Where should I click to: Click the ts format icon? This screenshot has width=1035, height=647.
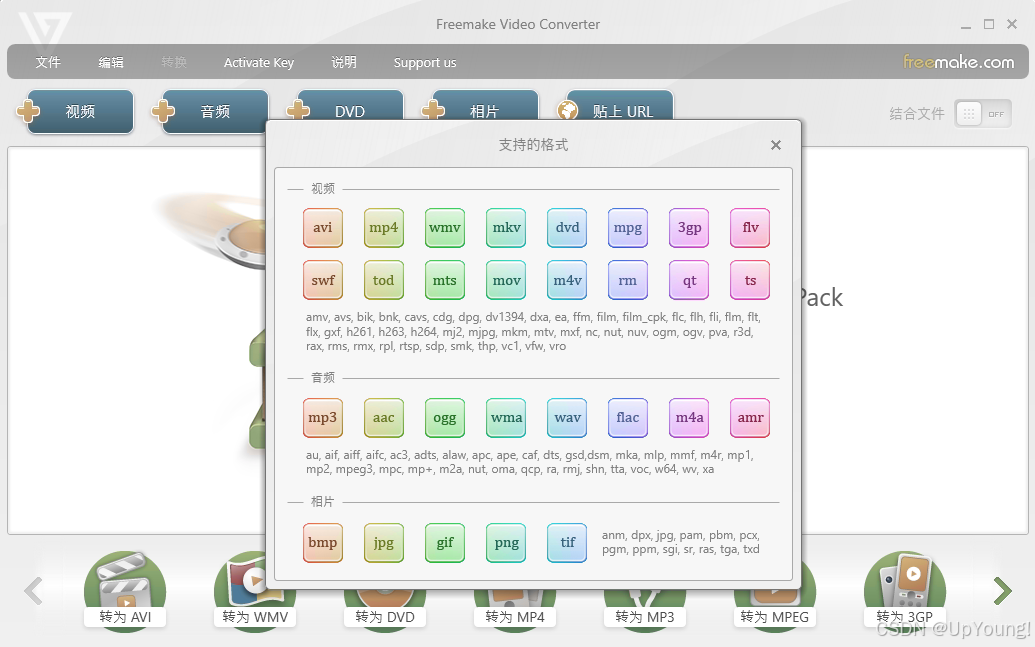tap(750, 280)
